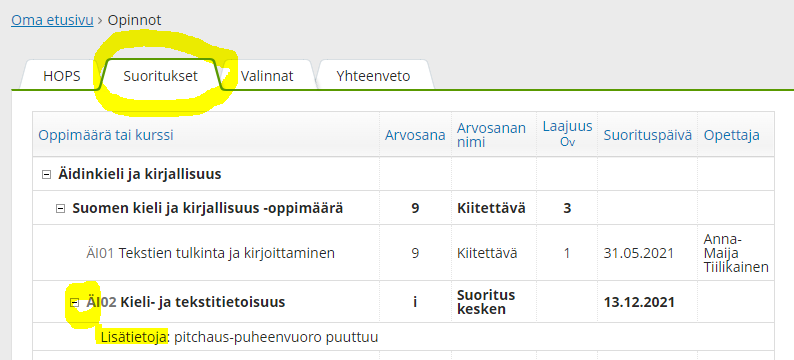Collapse the ÄI02 Kieli- ja tekstitietoisuus row
Viewport: 794px width, 360px height.
point(74,303)
